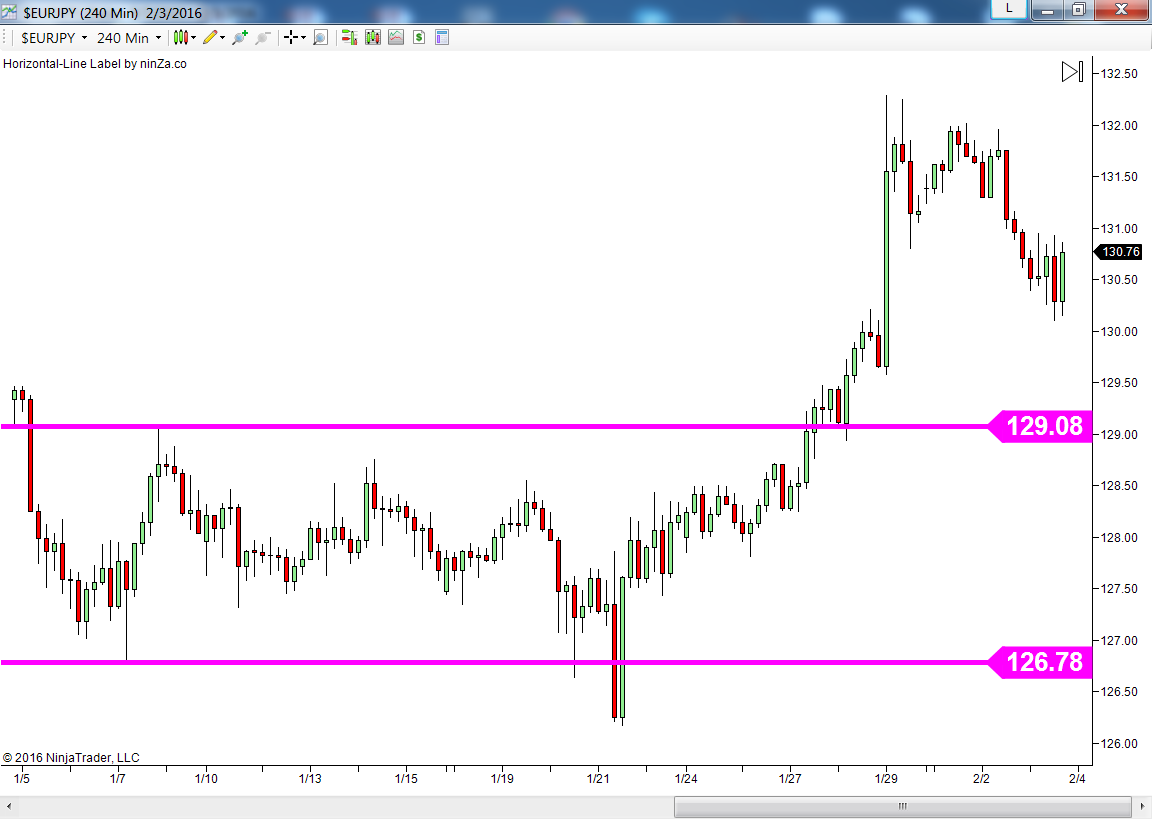Click the 132.50 price axis label
Image resolution: width=1152 pixels, height=819 pixels.
point(1119,73)
